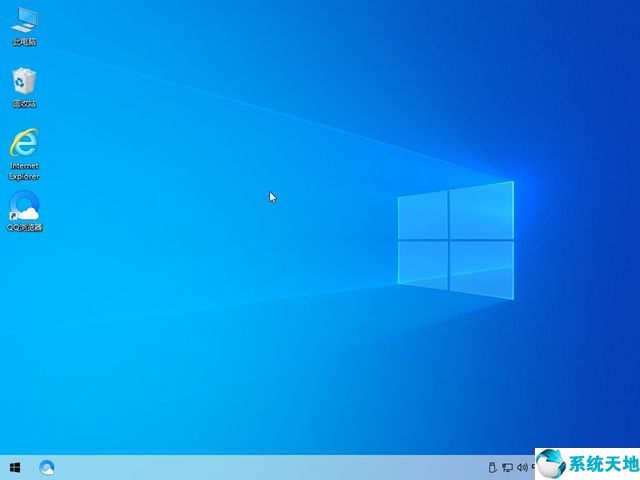Open the 此电脑 (This PC) desktop icon

click(x=24, y=26)
